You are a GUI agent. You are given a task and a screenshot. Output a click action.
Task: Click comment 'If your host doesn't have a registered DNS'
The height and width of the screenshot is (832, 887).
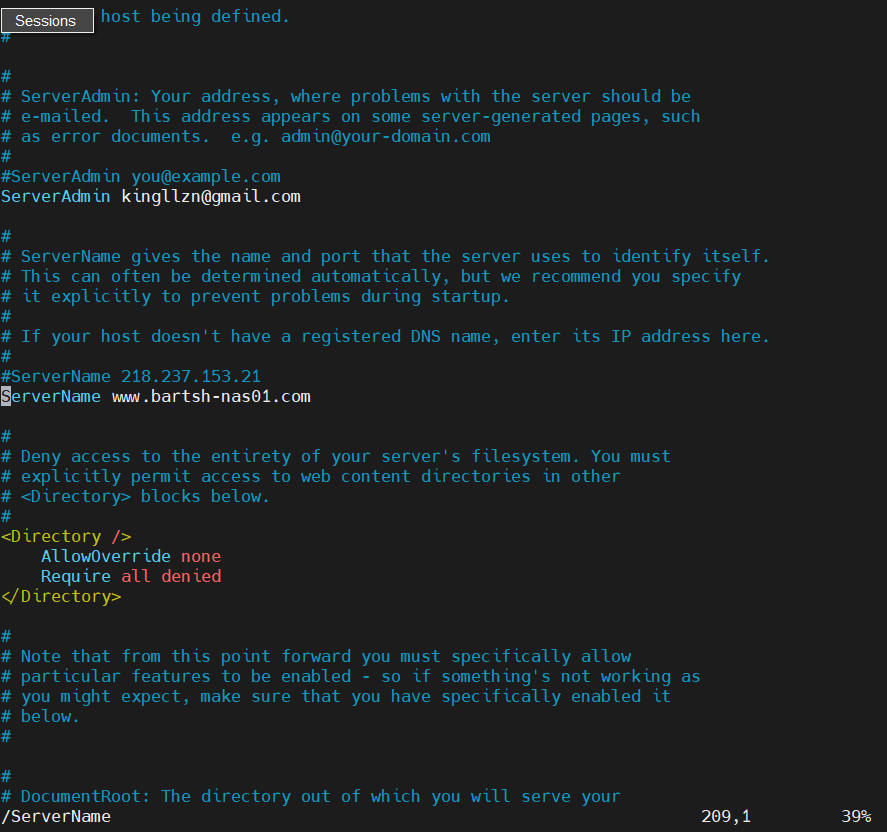pos(385,337)
